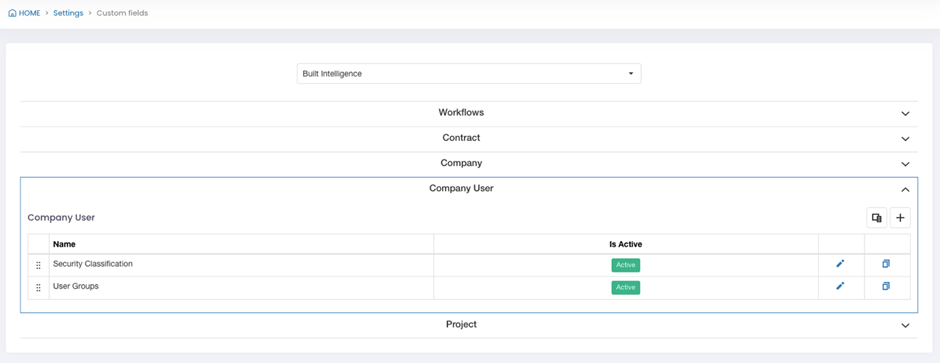Toggle Active status of Security Classification

[x=626, y=265]
